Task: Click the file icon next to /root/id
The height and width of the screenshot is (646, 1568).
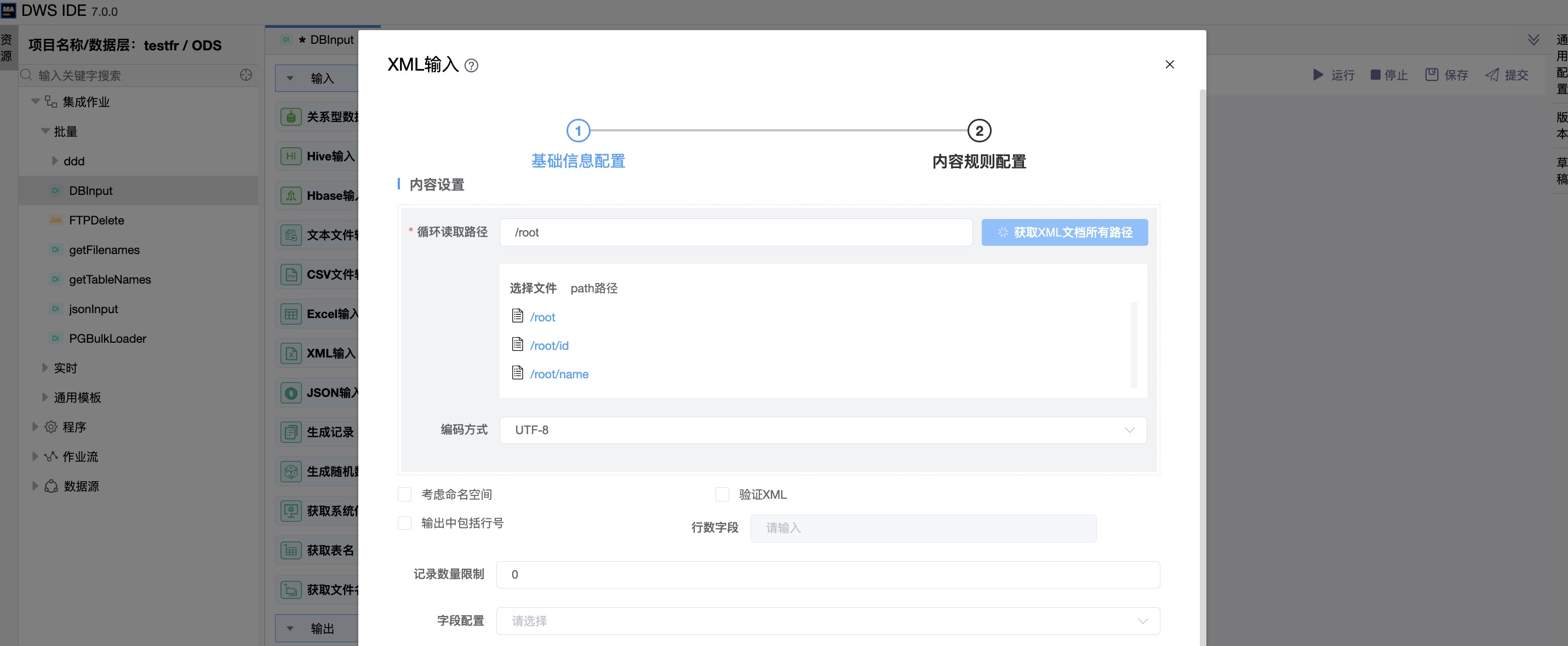Action: [517, 345]
